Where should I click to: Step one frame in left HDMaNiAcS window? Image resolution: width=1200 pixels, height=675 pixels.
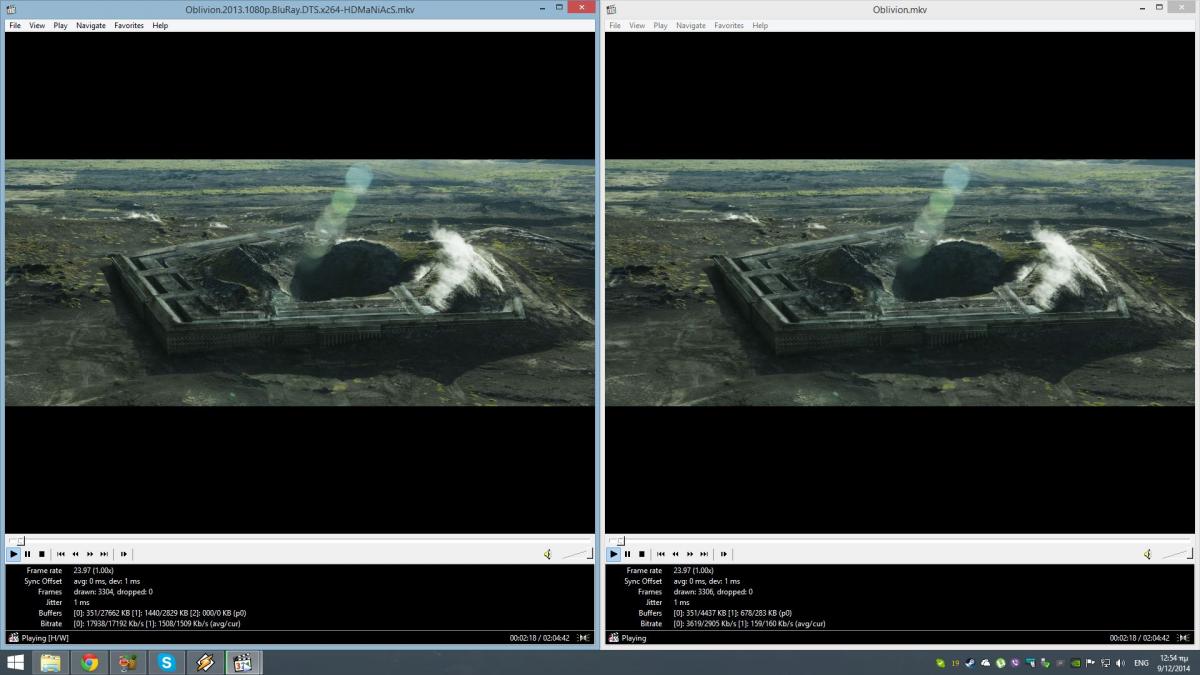(x=124, y=554)
